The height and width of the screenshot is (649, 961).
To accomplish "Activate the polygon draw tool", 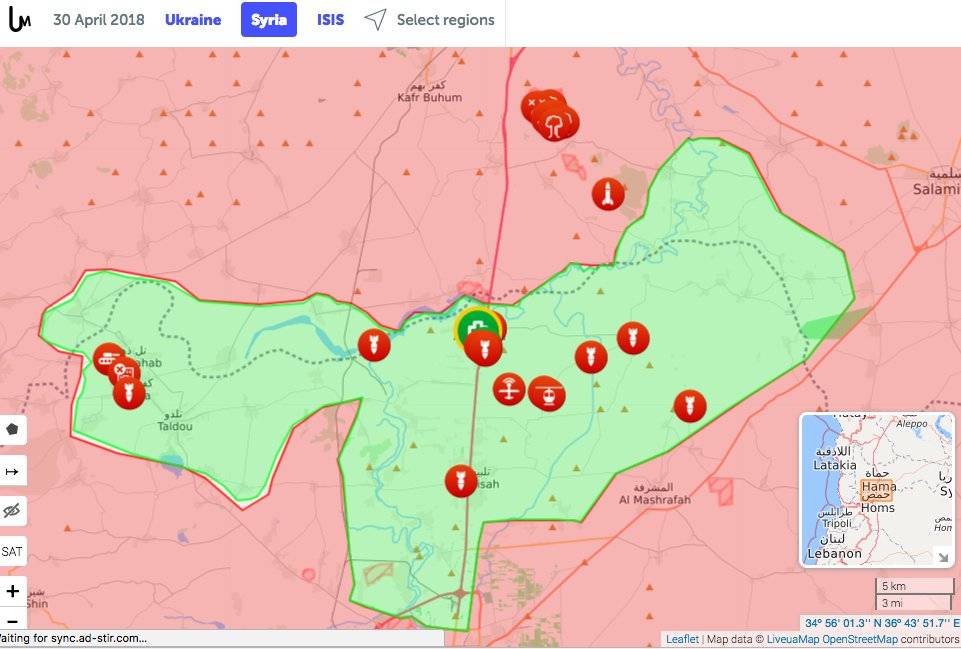I will (x=12, y=429).
